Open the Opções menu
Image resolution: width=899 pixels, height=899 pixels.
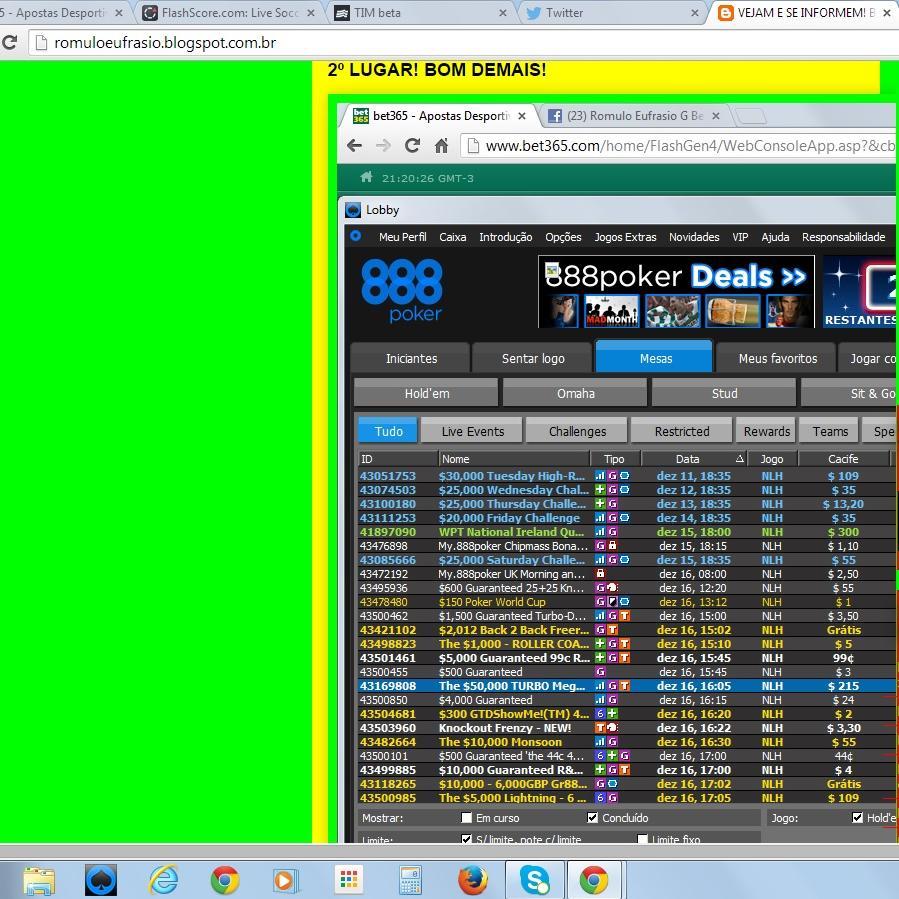coord(563,237)
